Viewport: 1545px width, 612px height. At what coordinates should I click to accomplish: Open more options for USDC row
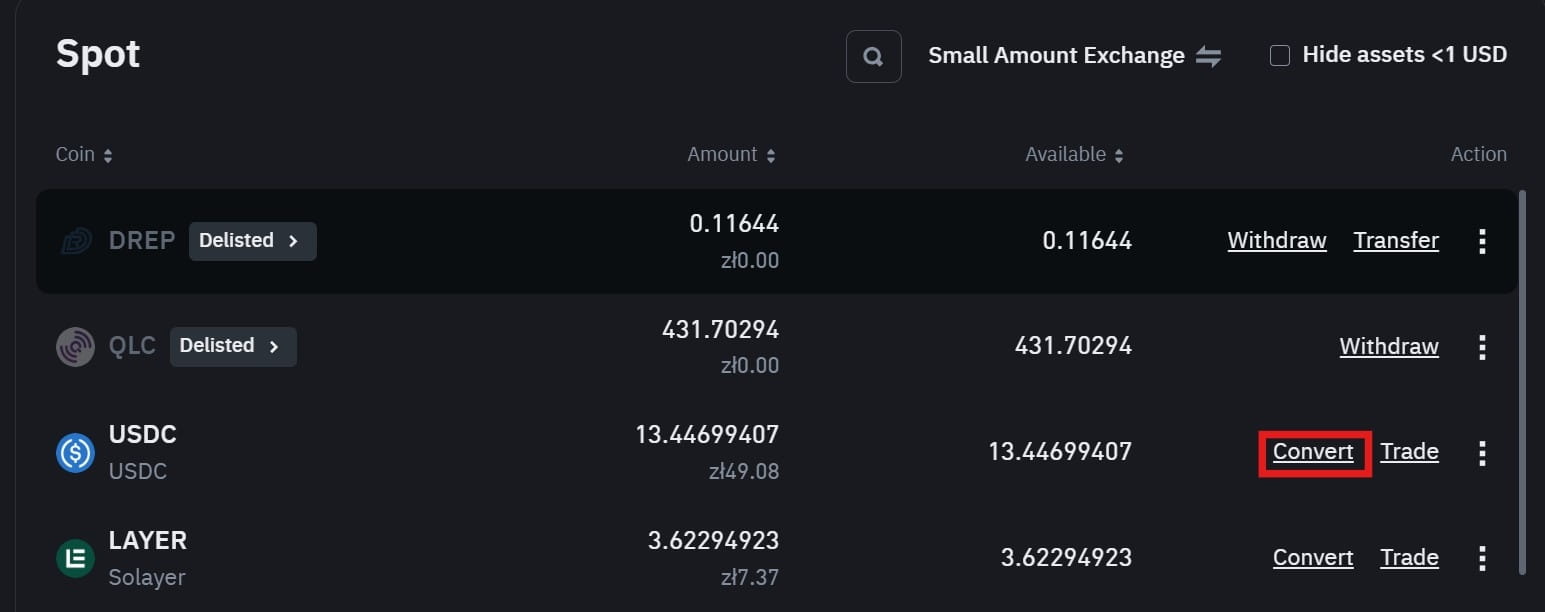(x=1482, y=453)
